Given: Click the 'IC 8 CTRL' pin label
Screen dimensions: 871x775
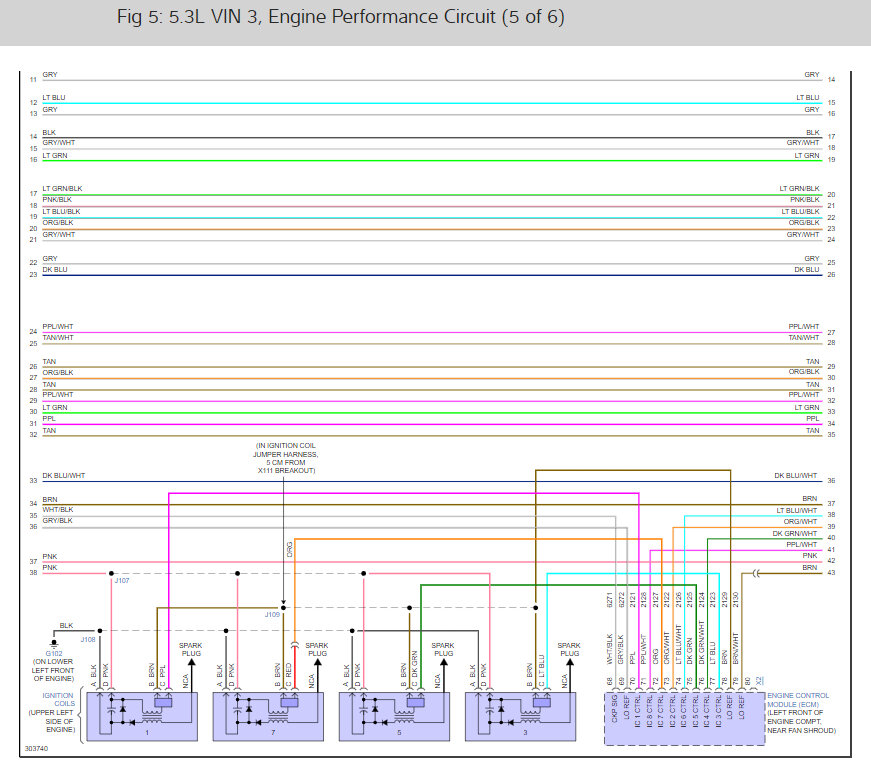Looking at the screenshot, I should [x=649, y=711].
